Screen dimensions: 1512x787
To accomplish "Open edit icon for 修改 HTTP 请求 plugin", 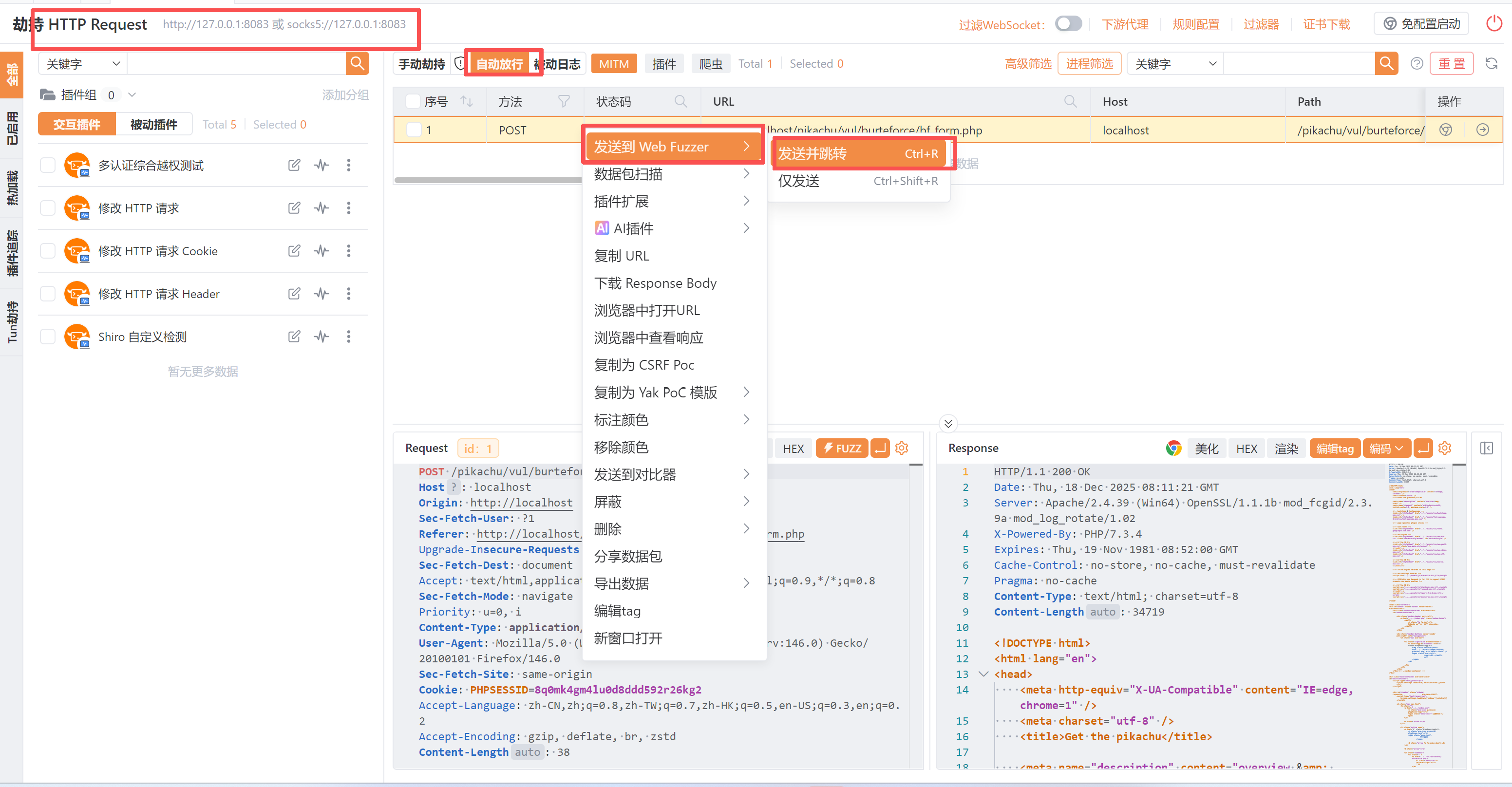I will [x=294, y=208].
